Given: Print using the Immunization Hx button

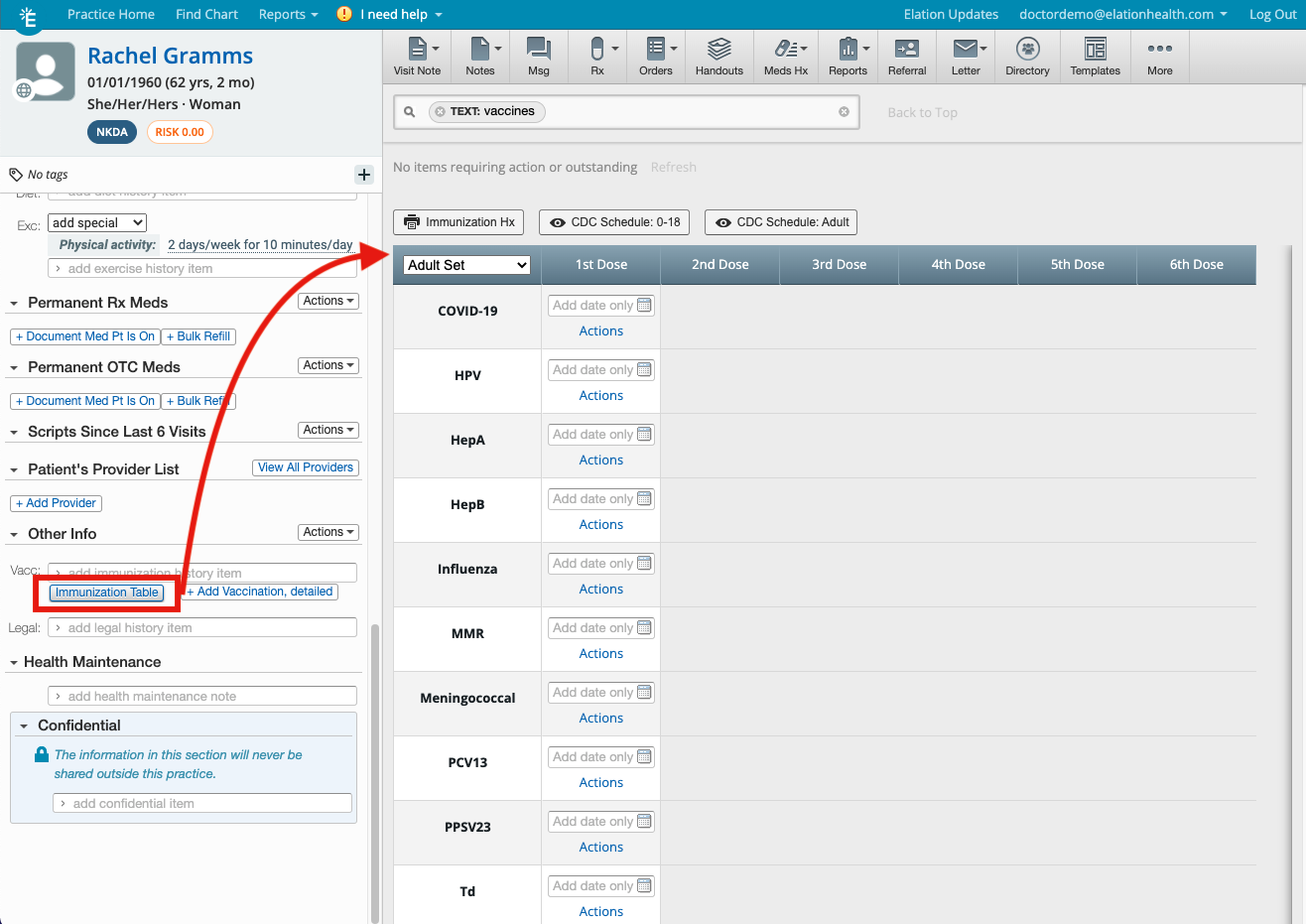Looking at the screenshot, I should (x=460, y=222).
